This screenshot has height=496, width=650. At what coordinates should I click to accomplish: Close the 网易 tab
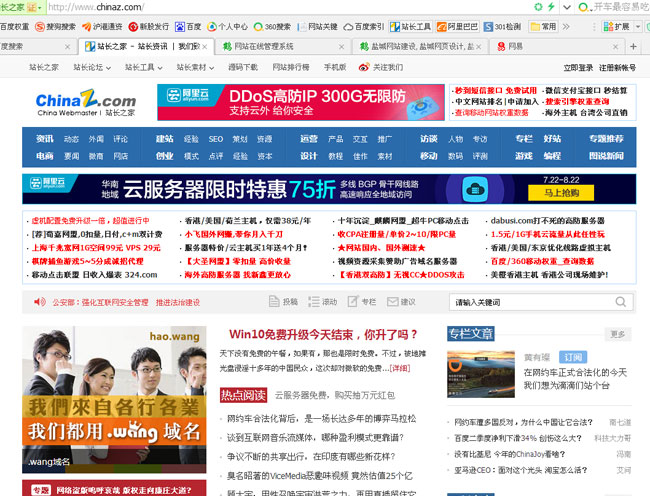coord(616,47)
